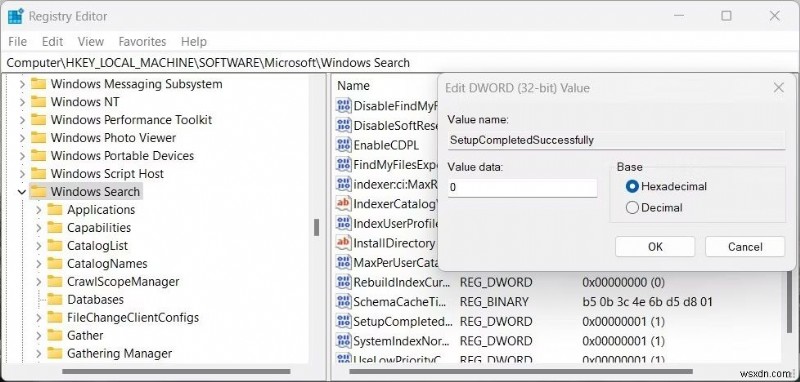Expand the Applications subkey

coord(39,210)
